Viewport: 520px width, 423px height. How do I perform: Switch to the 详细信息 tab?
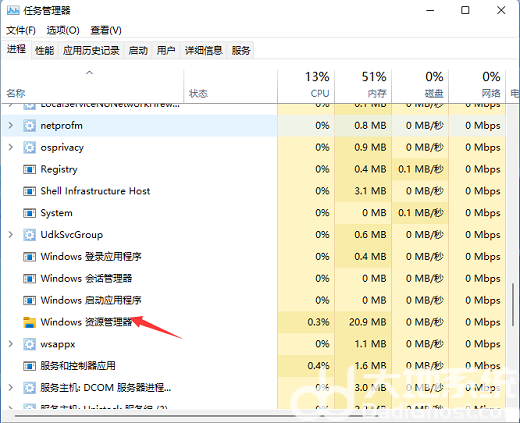click(x=203, y=50)
